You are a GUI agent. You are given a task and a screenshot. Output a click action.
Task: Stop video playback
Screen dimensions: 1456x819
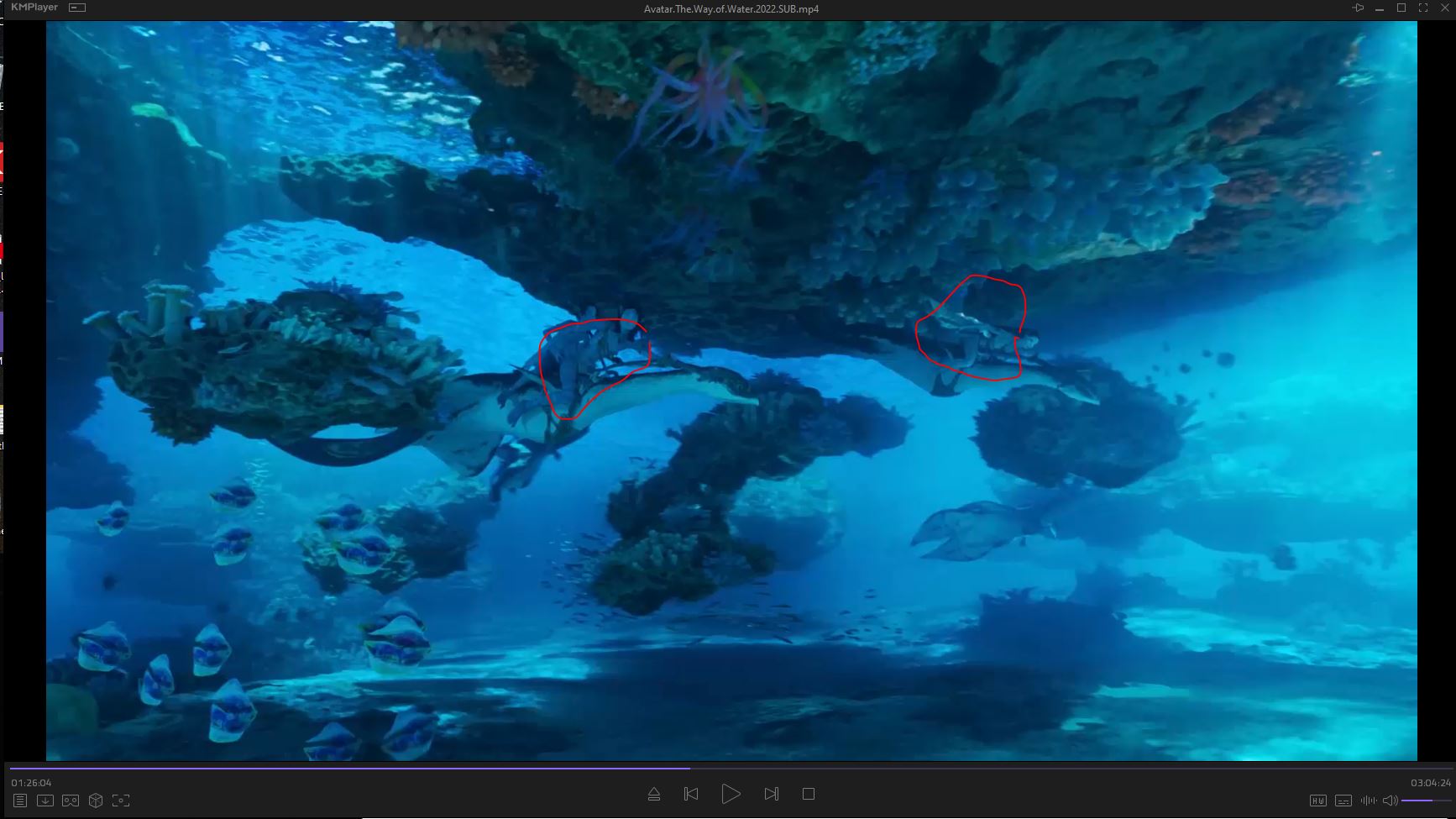tap(809, 794)
